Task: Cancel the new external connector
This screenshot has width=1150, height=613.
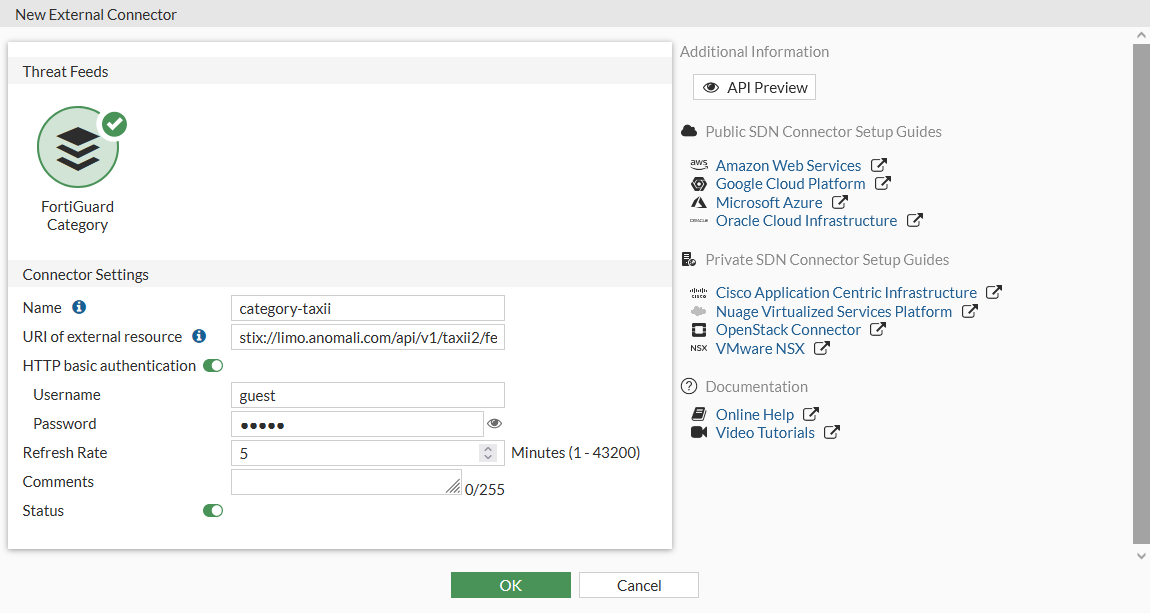Action: tap(638, 585)
